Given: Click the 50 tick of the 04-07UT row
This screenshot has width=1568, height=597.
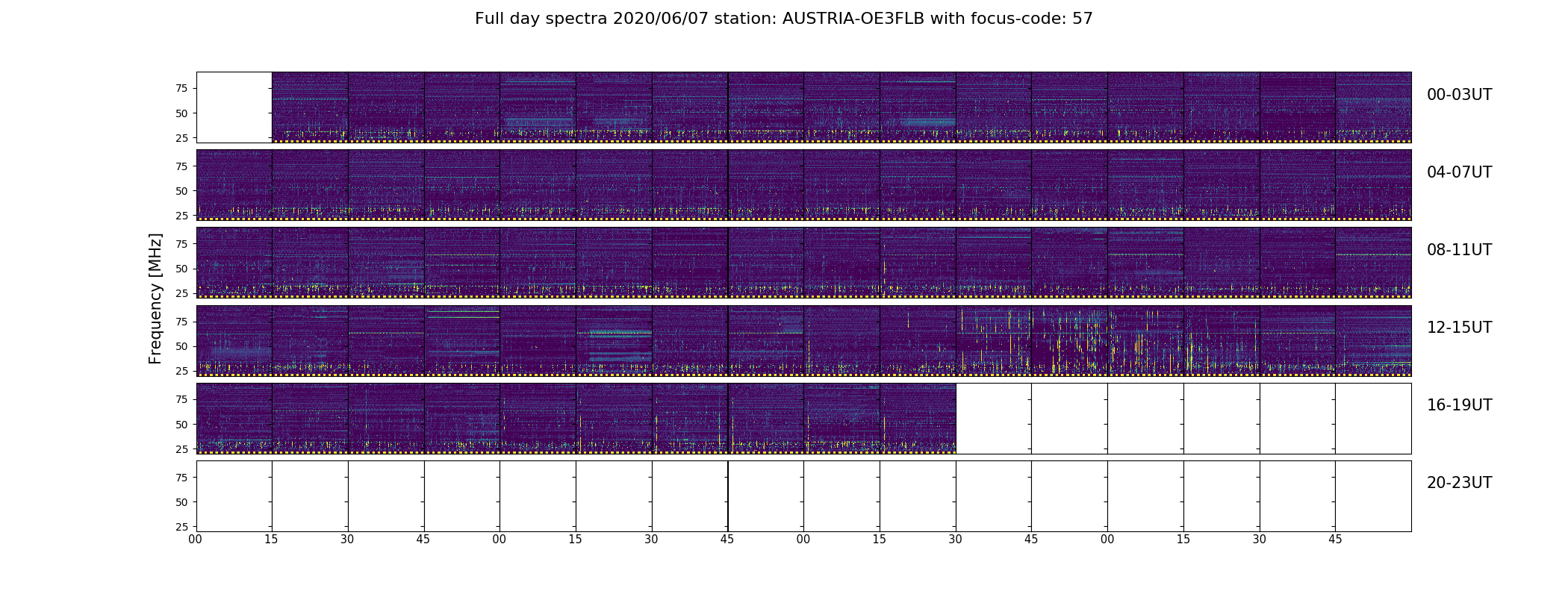Looking at the screenshot, I should (181, 191).
